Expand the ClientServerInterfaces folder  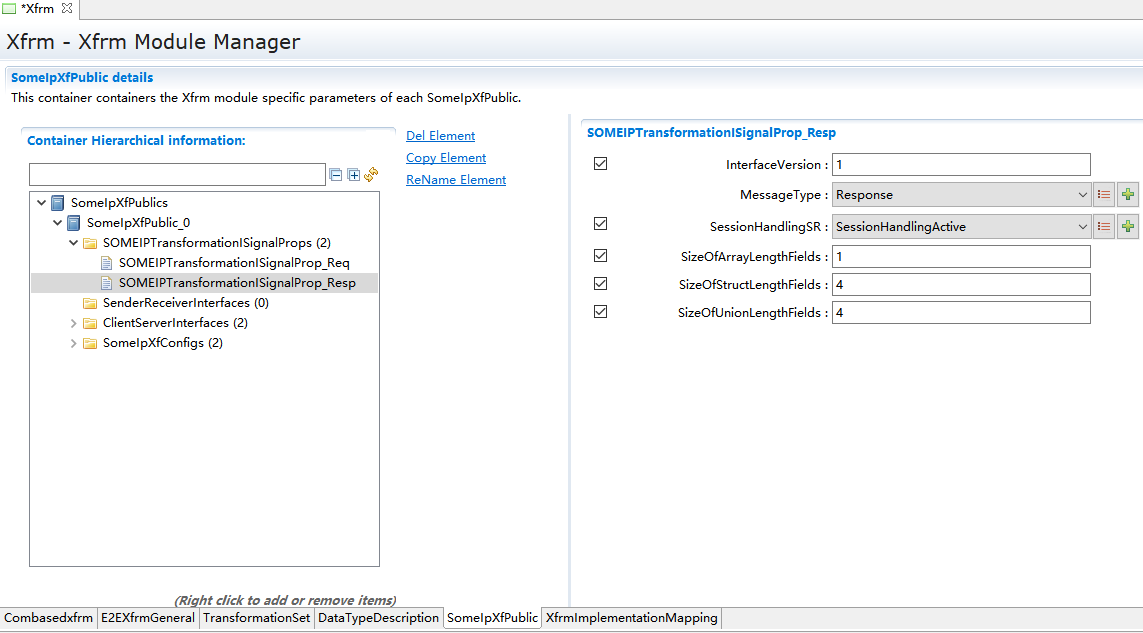[x=74, y=323]
